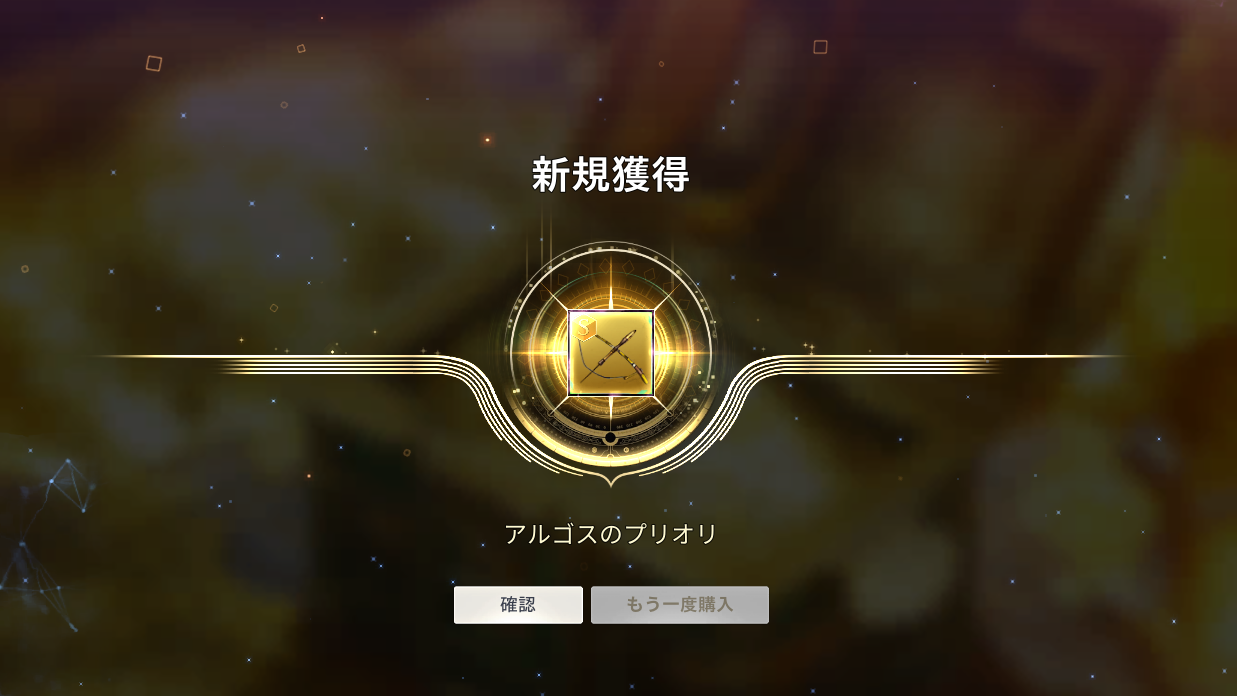Click the engraved scale arc beneath item
Viewport: 1237px width, 696px height.
pos(610,418)
